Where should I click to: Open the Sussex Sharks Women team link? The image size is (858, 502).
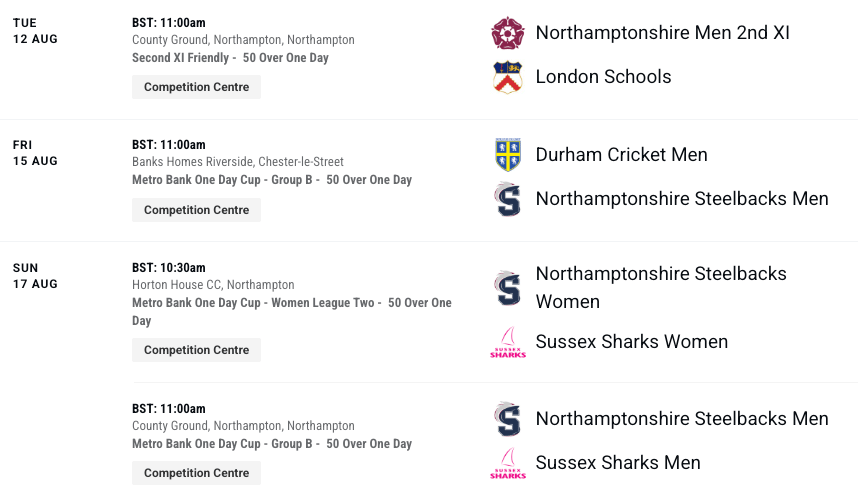click(631, 342)
